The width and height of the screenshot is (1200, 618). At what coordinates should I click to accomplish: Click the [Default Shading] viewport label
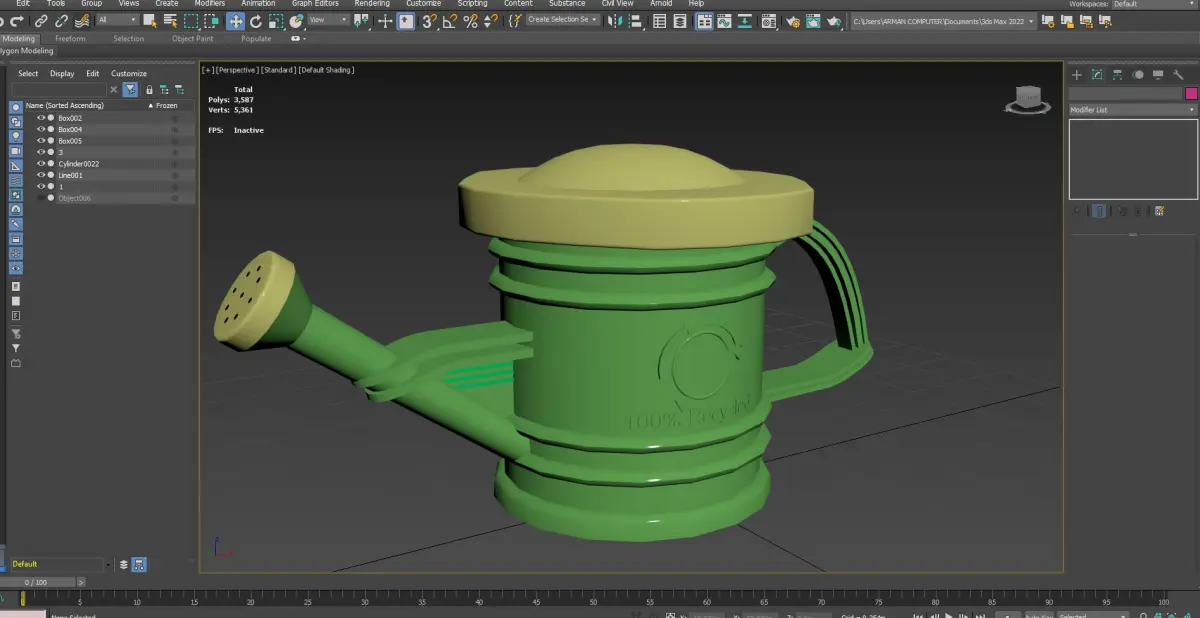[327, 70]
